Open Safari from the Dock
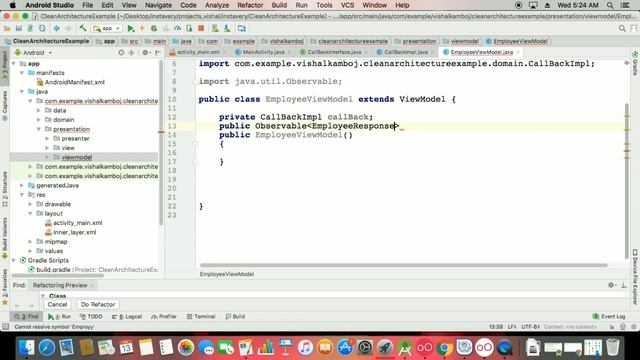The image size is (640, 360). pyautogui.click(x=47, y=348)
